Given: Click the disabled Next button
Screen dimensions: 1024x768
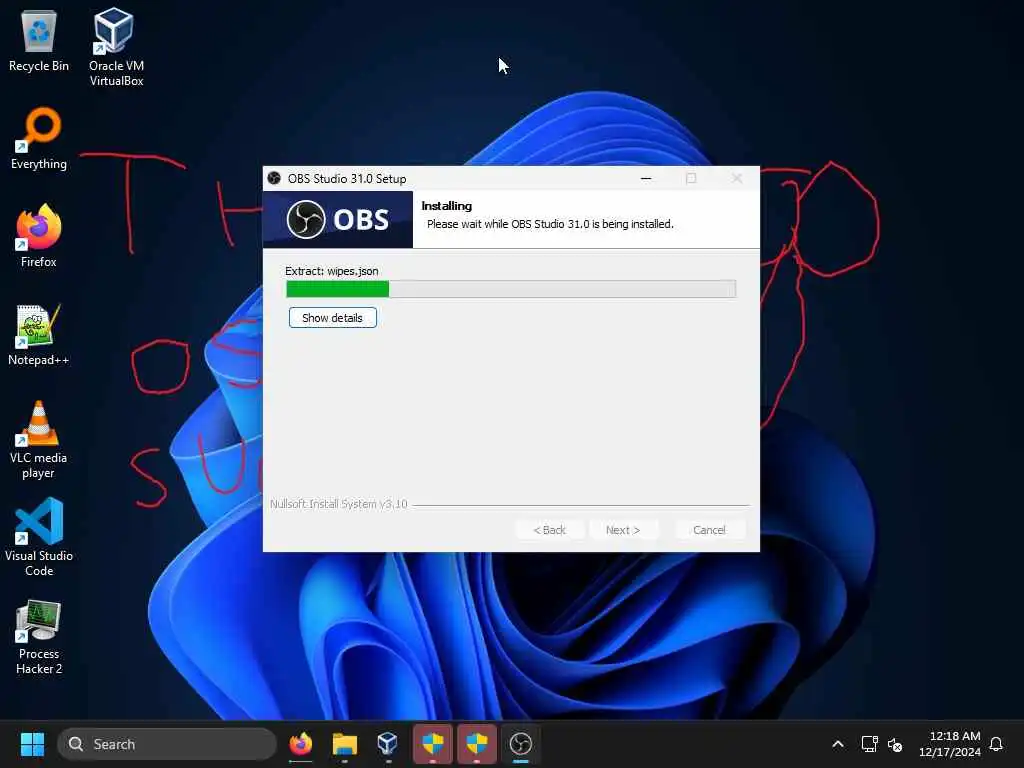Looking at the screenshot, I should tap(623, 530).
